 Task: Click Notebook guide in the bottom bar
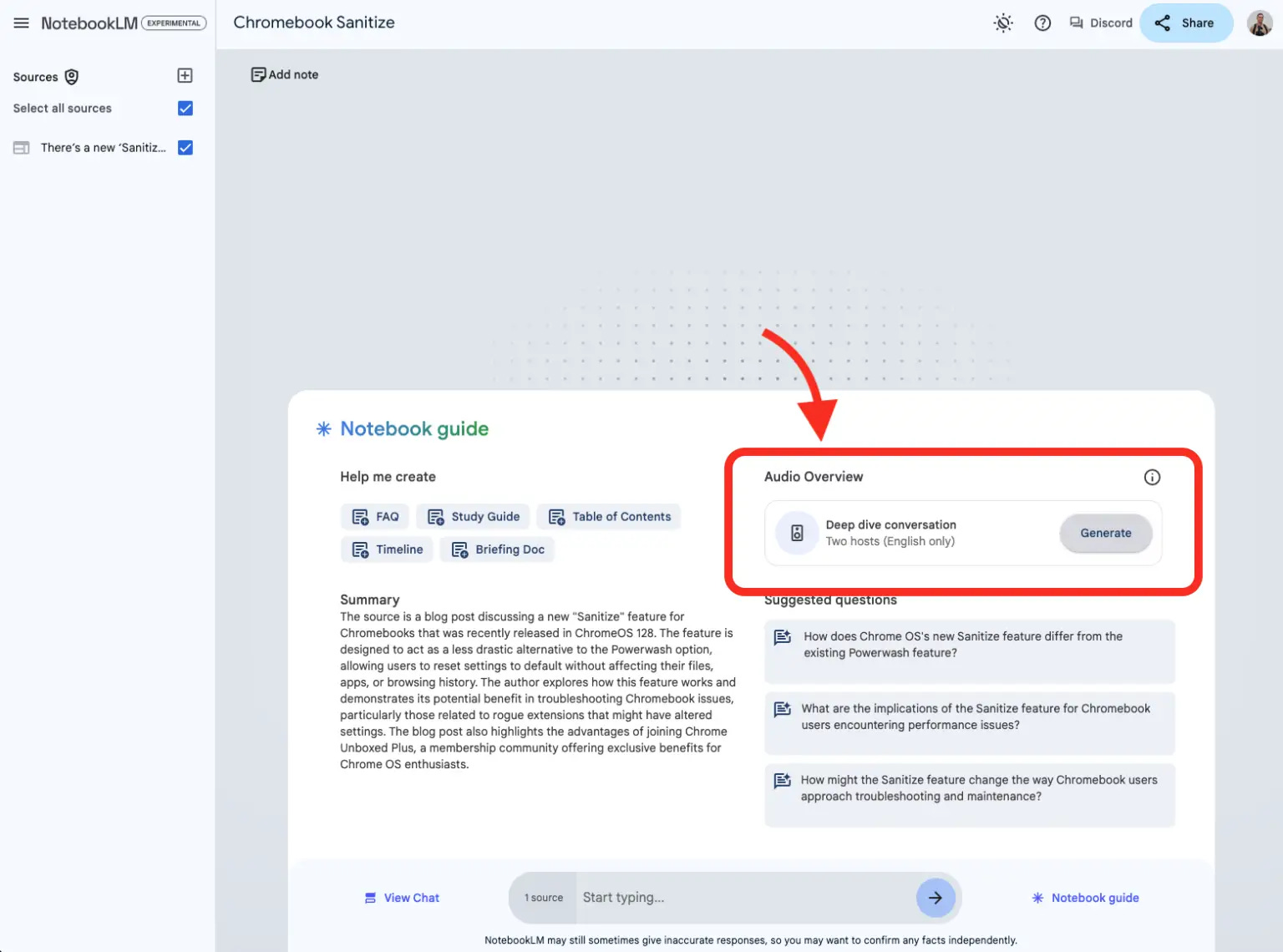tap(1085, 899)
